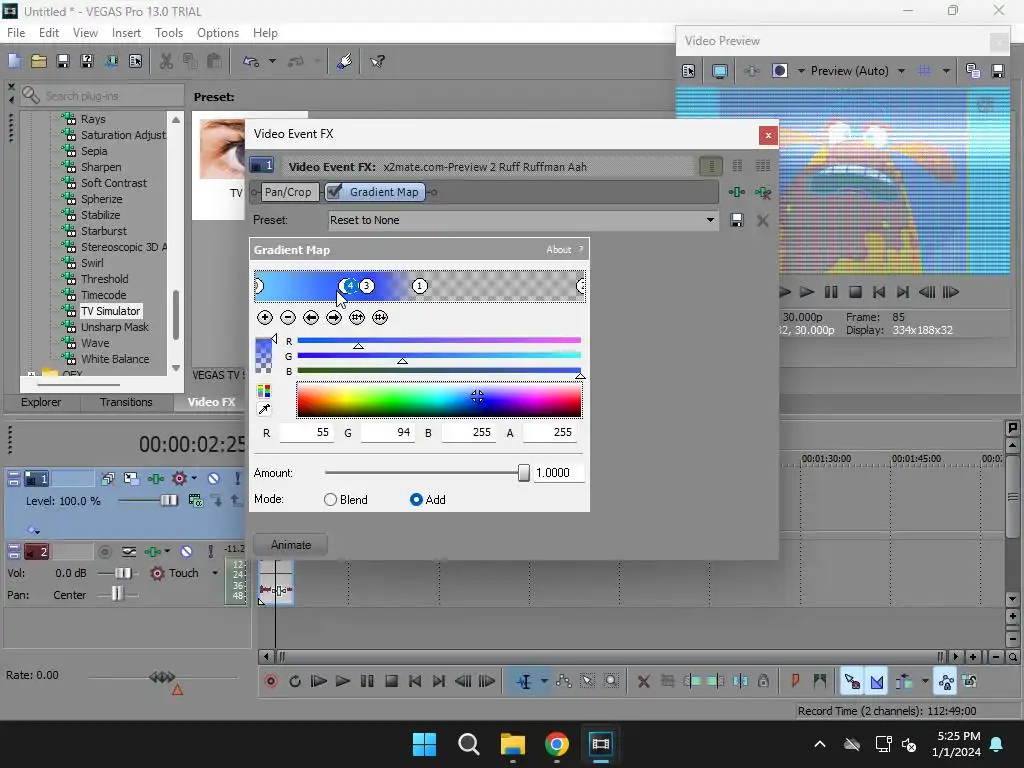Toggle Auto Ripple icon in edit toolbar
Screen dimensions: 1024x768
(903, 681)
